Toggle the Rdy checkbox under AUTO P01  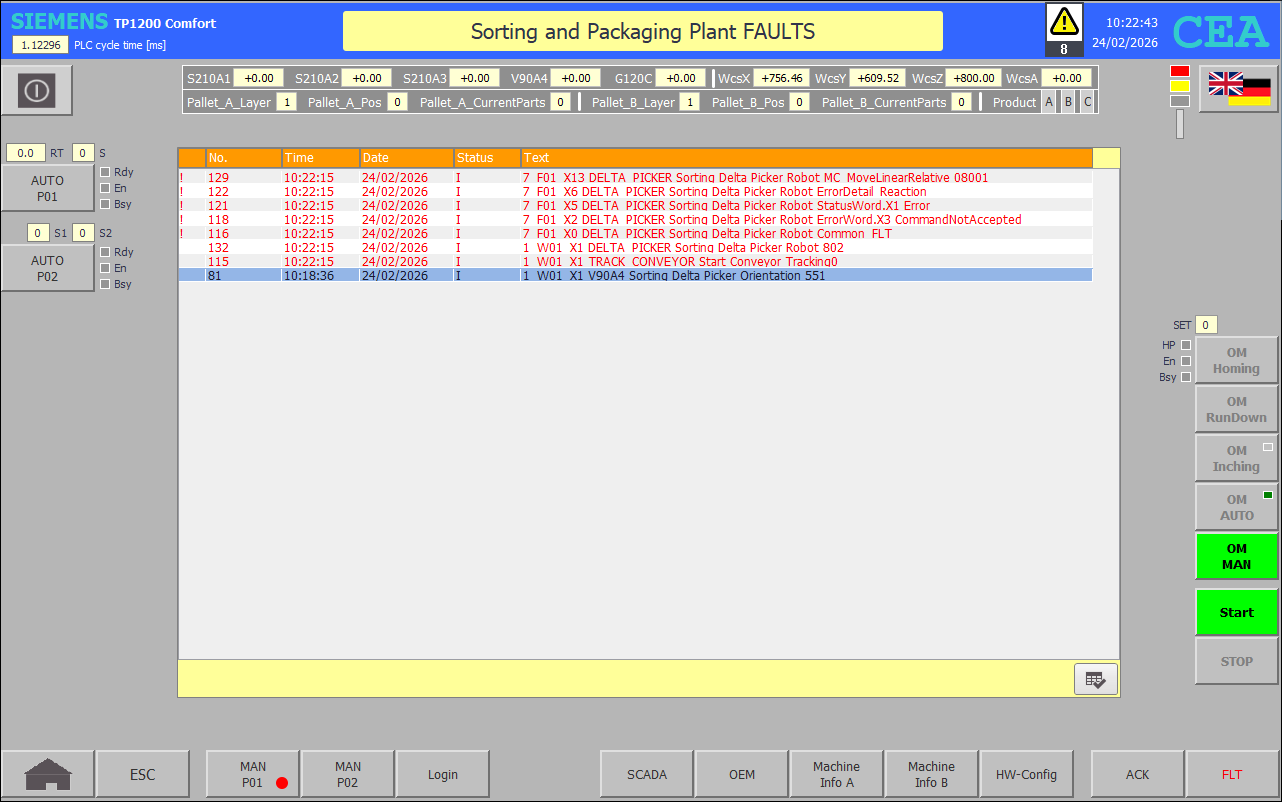(105, 172)
